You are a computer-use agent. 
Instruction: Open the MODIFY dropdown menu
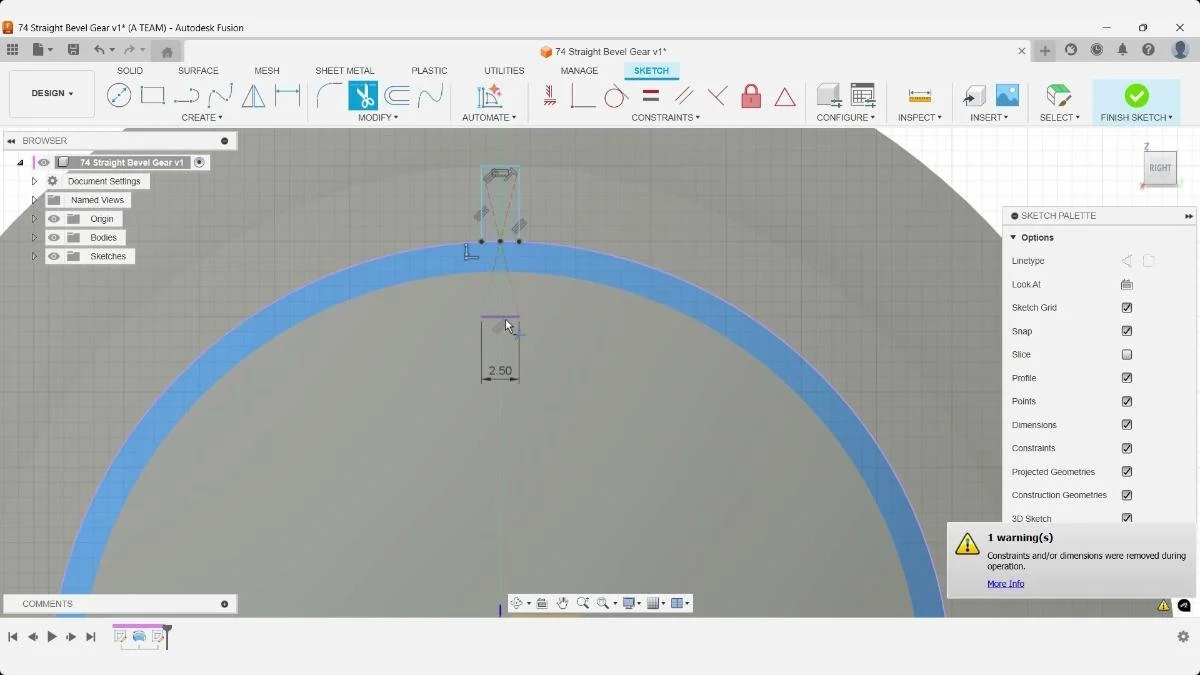pos(378,118)
